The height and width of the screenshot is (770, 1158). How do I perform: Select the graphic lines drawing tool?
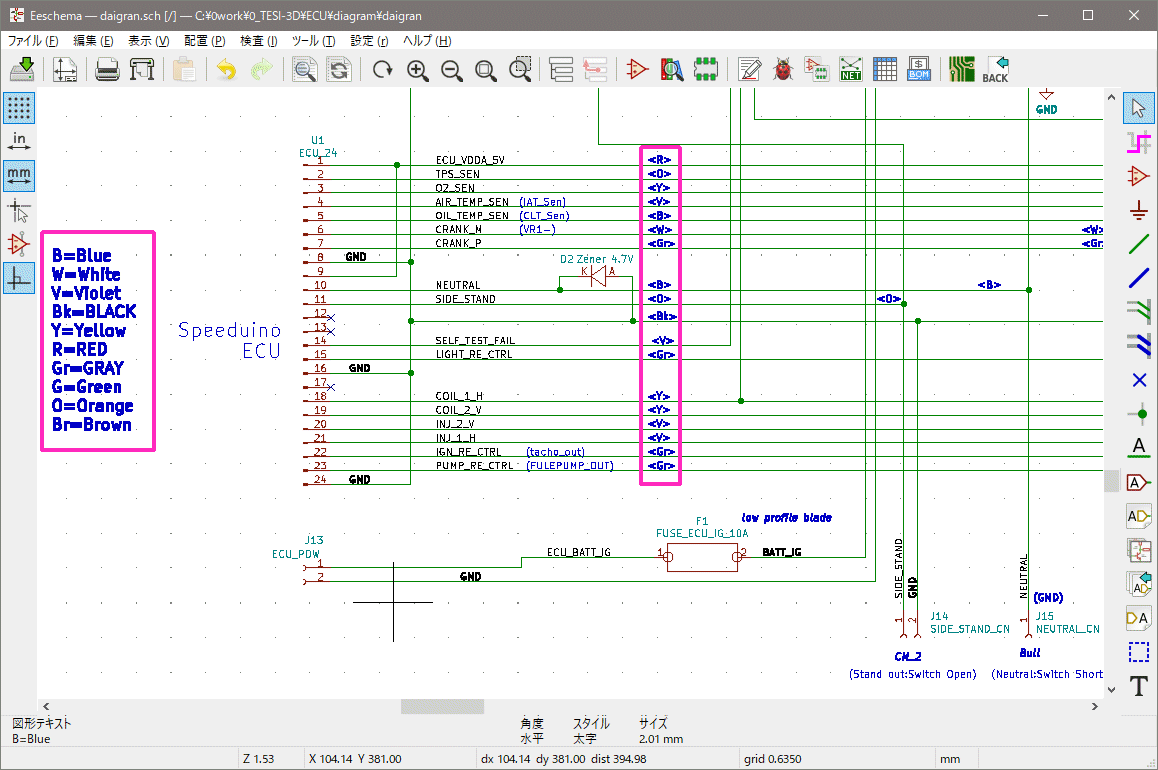tap(1139, 652)
